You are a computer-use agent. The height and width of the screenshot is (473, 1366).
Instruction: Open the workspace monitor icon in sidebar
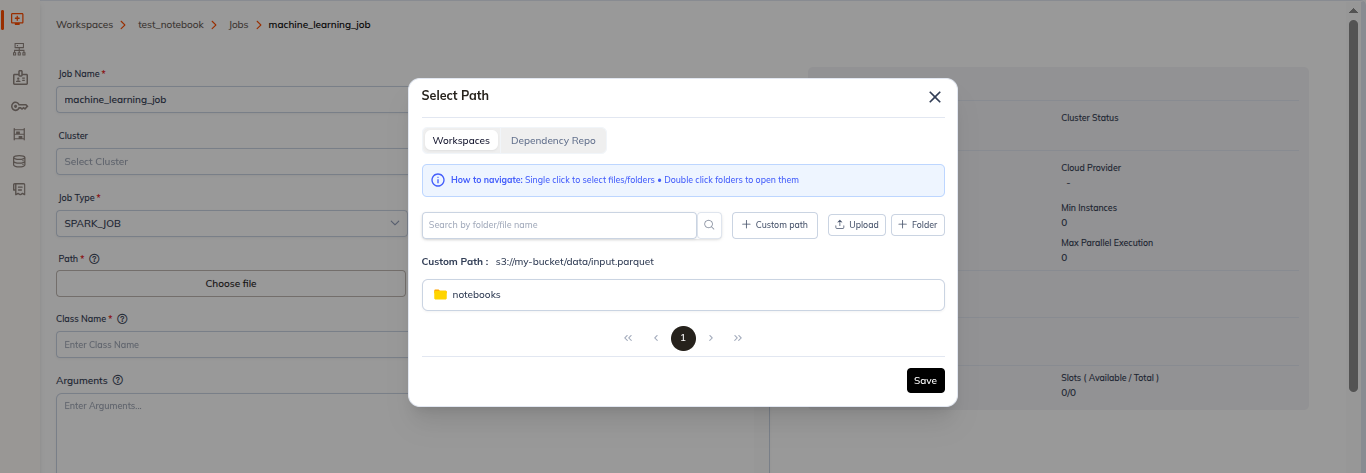[x=19, y=18]
